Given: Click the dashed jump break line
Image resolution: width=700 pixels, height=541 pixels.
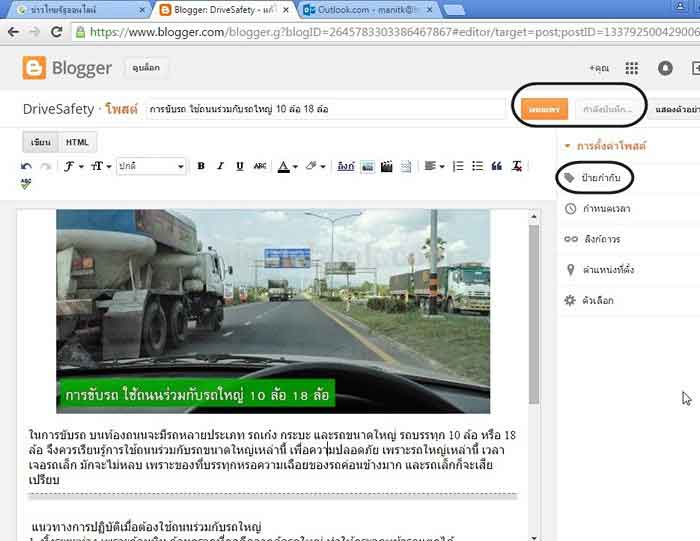Looking at the screenshot, I should (x=273, y=495).
